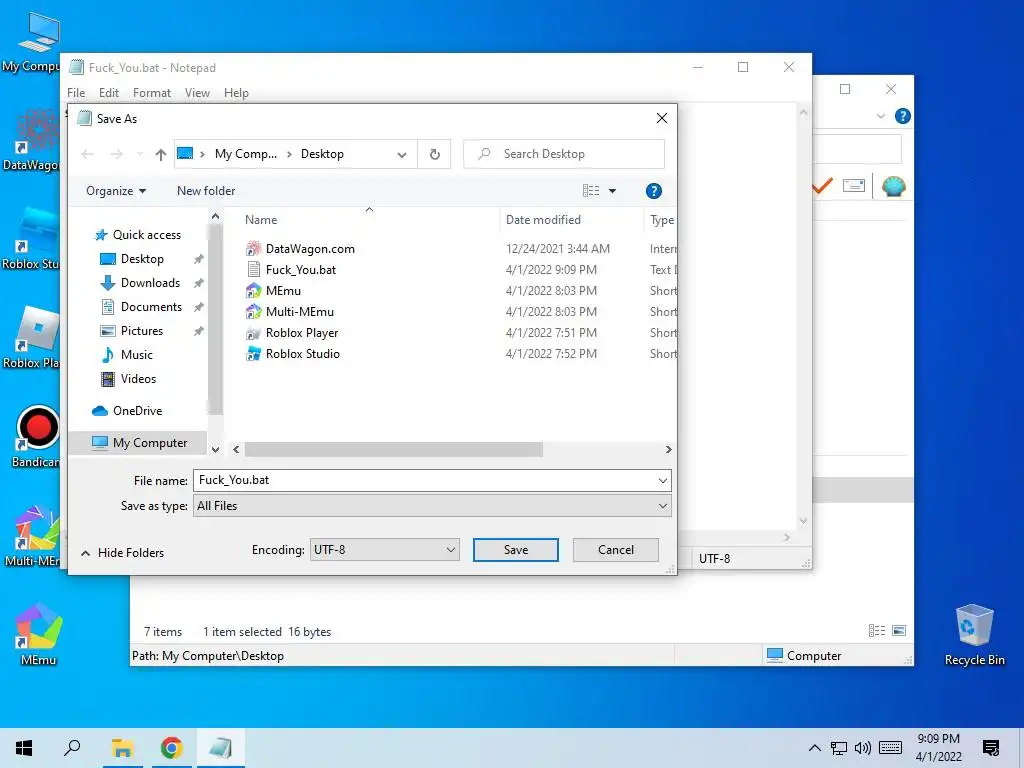Click the Explorer window blue help icon

(903, 116)
